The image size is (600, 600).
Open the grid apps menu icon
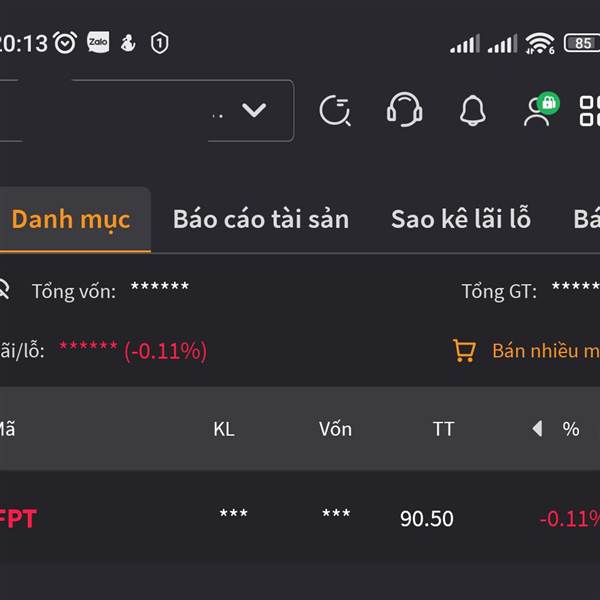pos(590,110)
